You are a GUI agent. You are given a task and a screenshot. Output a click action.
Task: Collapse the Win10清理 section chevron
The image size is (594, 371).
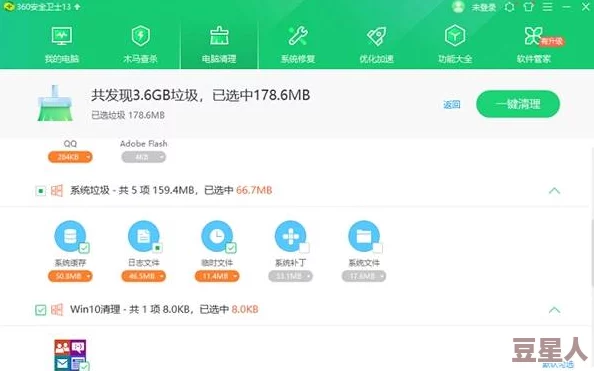pos(554,310)
